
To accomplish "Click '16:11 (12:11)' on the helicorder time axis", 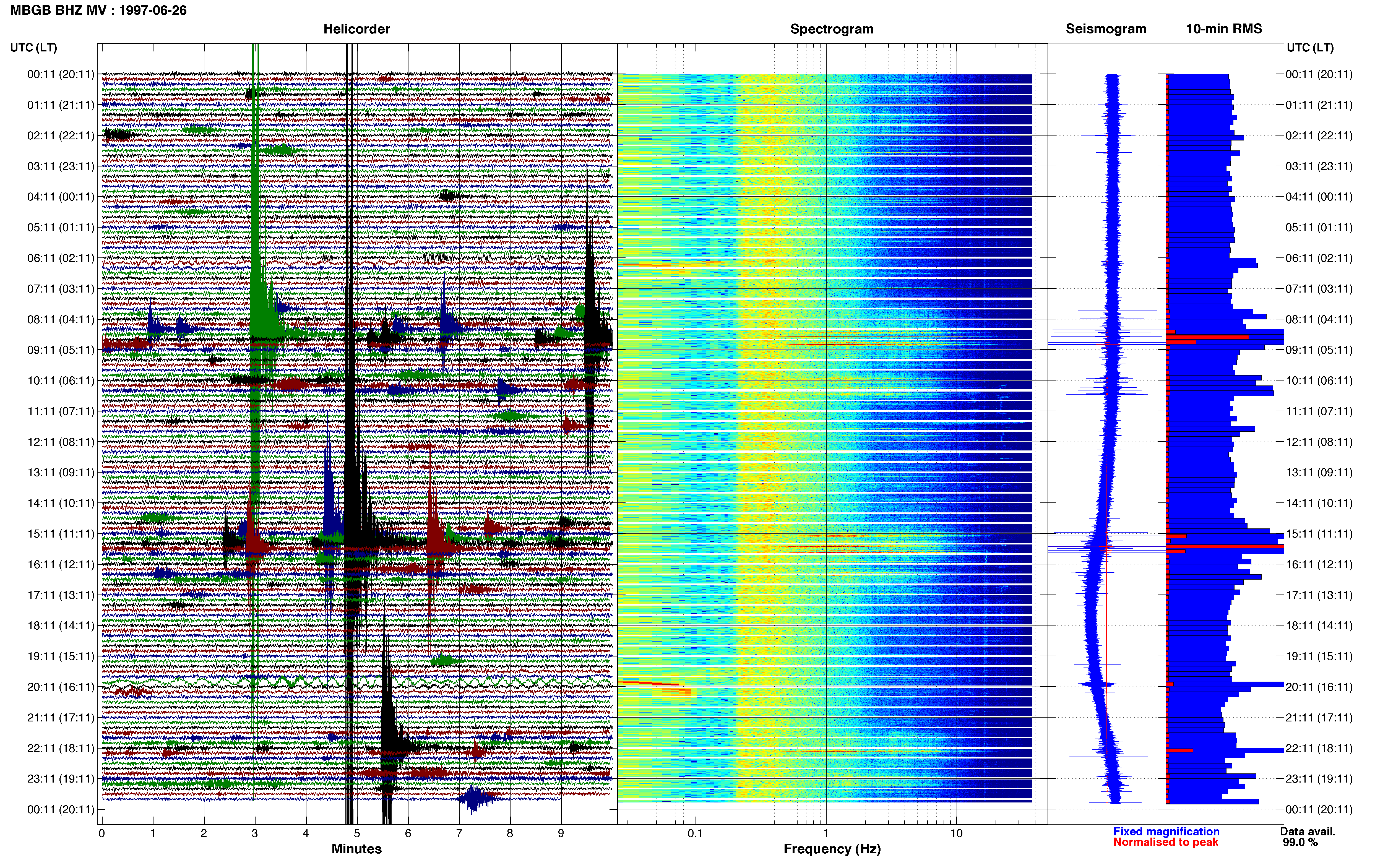I will pos(61,564).
